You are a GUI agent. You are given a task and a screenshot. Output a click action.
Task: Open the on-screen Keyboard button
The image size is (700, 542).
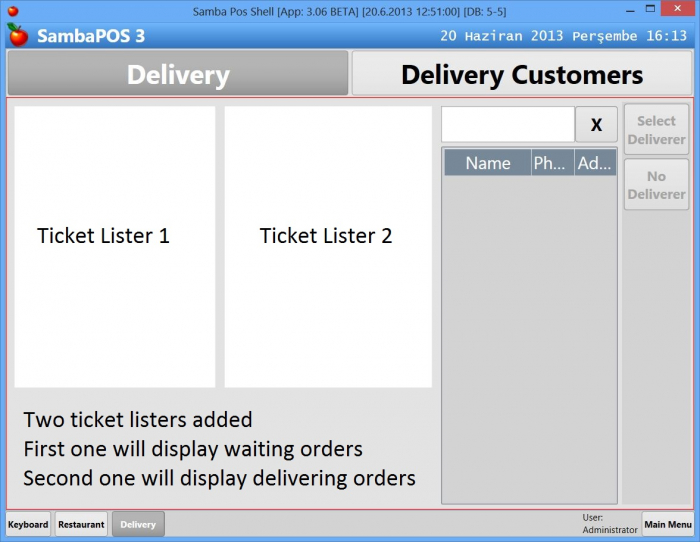click(28, 524)
